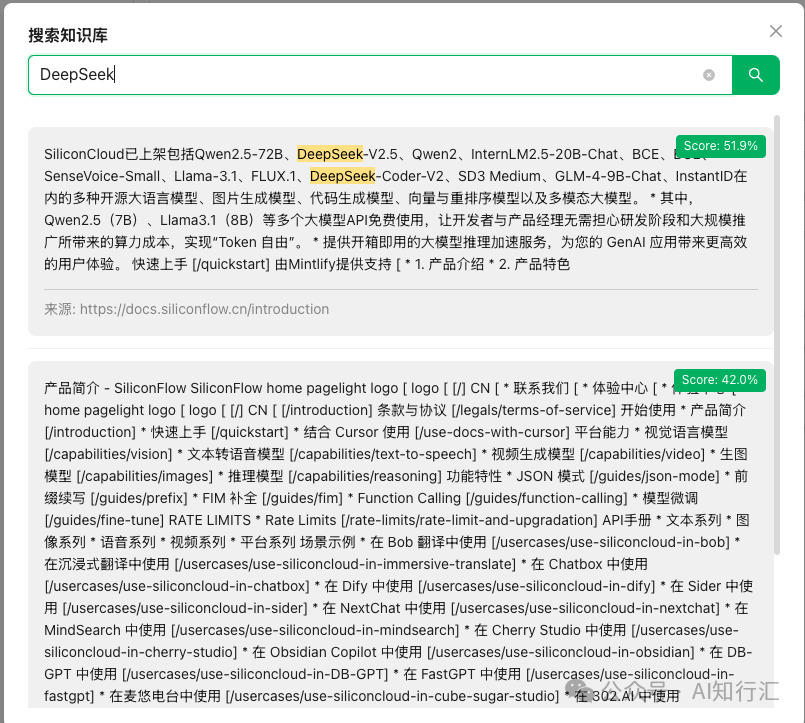Click the results list vertical scrollbar
805x723 pixels.
click(x=777, y=335)
